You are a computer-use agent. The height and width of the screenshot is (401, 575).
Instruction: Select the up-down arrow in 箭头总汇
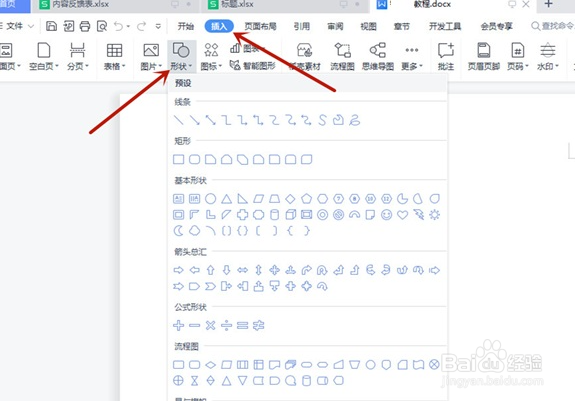coord(259,270)
